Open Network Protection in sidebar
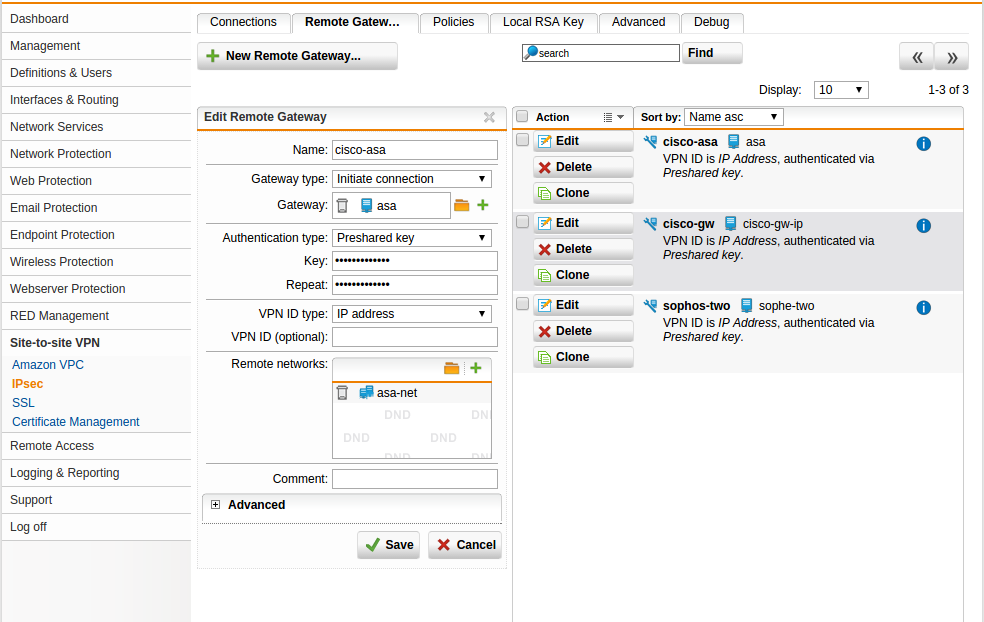Image resolution: width=984 pixels, height=622 pixels. (60, 154)
